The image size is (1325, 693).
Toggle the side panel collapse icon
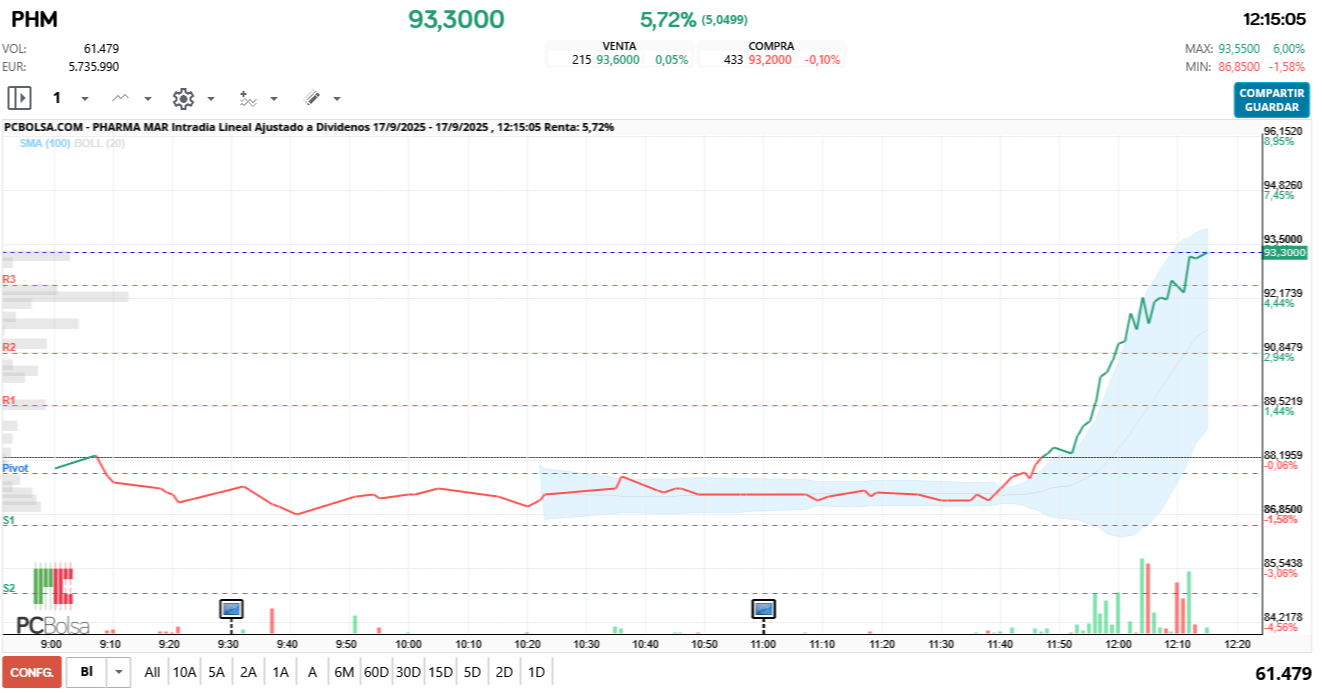click(19, 98)
